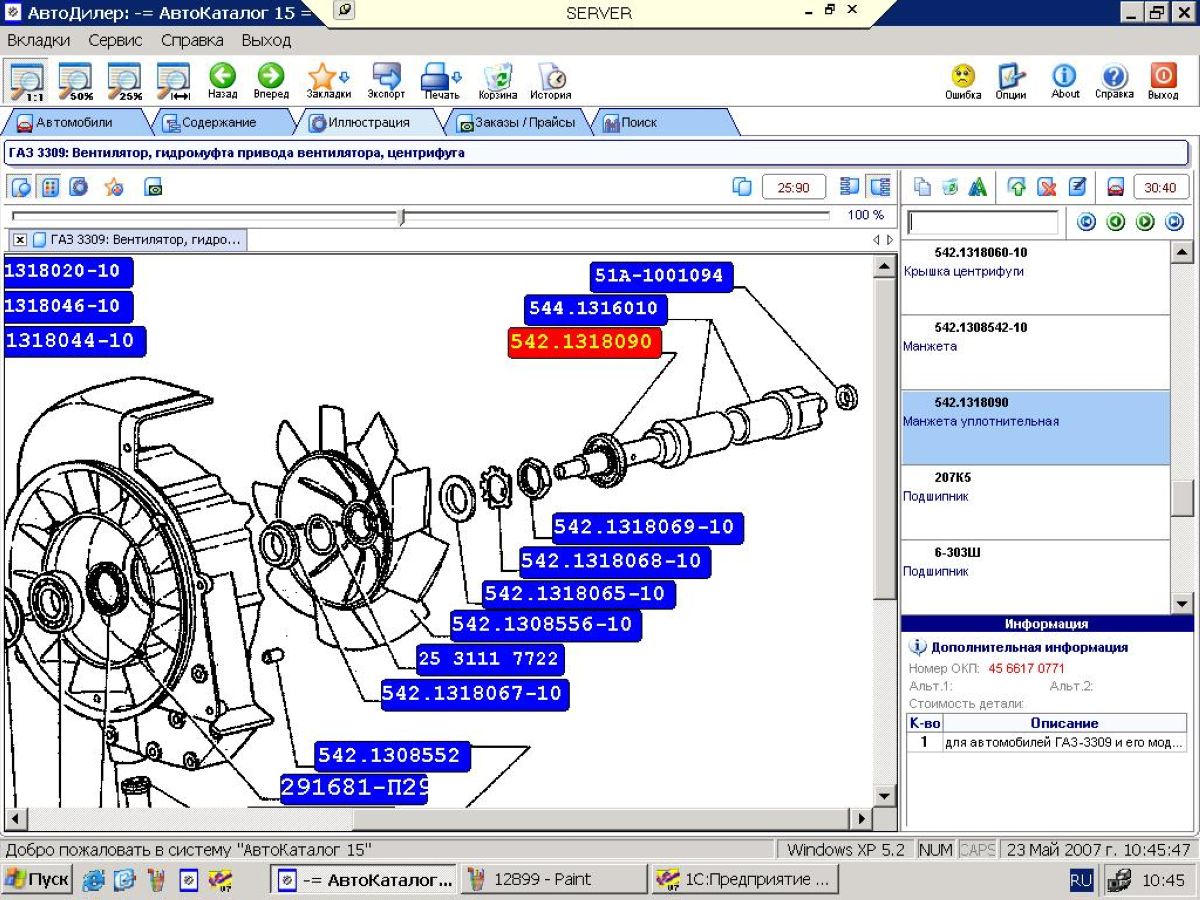The height and width of the screenshot is (900, 1200).
Task: Switch to the Автомобили tab
Action: 74,123
